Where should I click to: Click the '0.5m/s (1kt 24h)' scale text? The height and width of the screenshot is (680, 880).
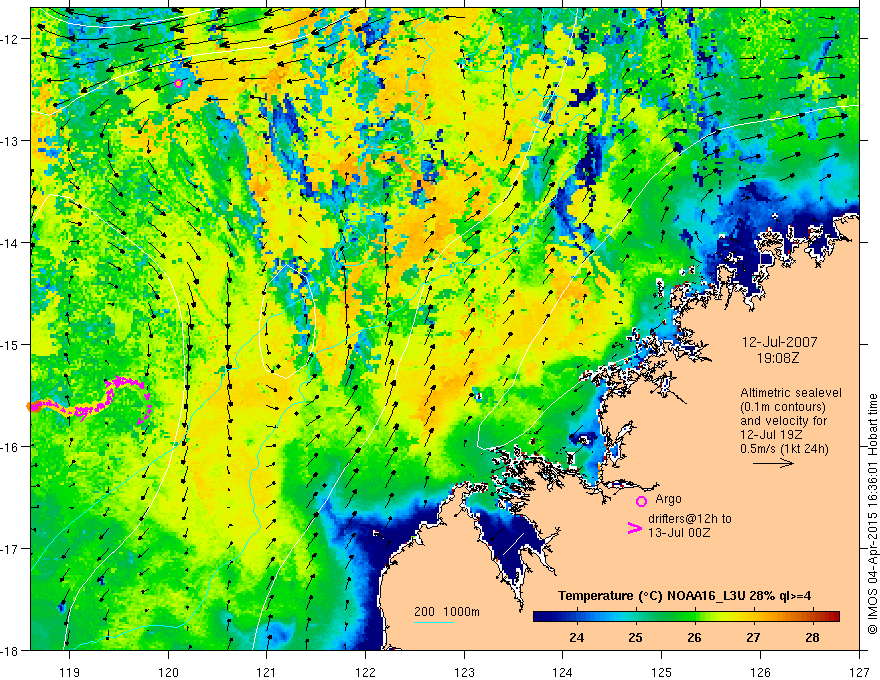tap(784, 449)
